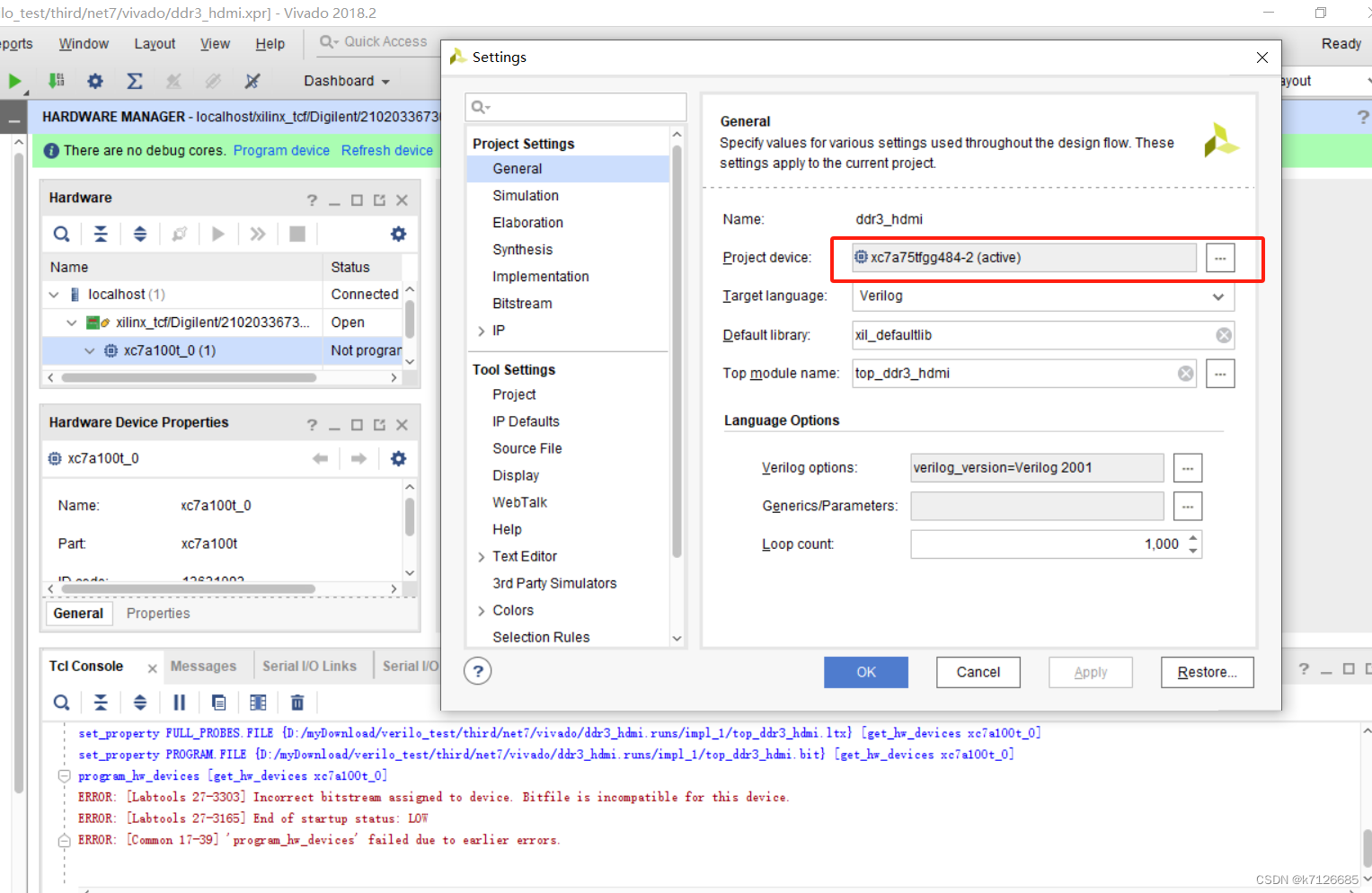Expand the Colors settings node
Image resolution: width=1372 pixels, height=893 pixels.
pos(482,611)
